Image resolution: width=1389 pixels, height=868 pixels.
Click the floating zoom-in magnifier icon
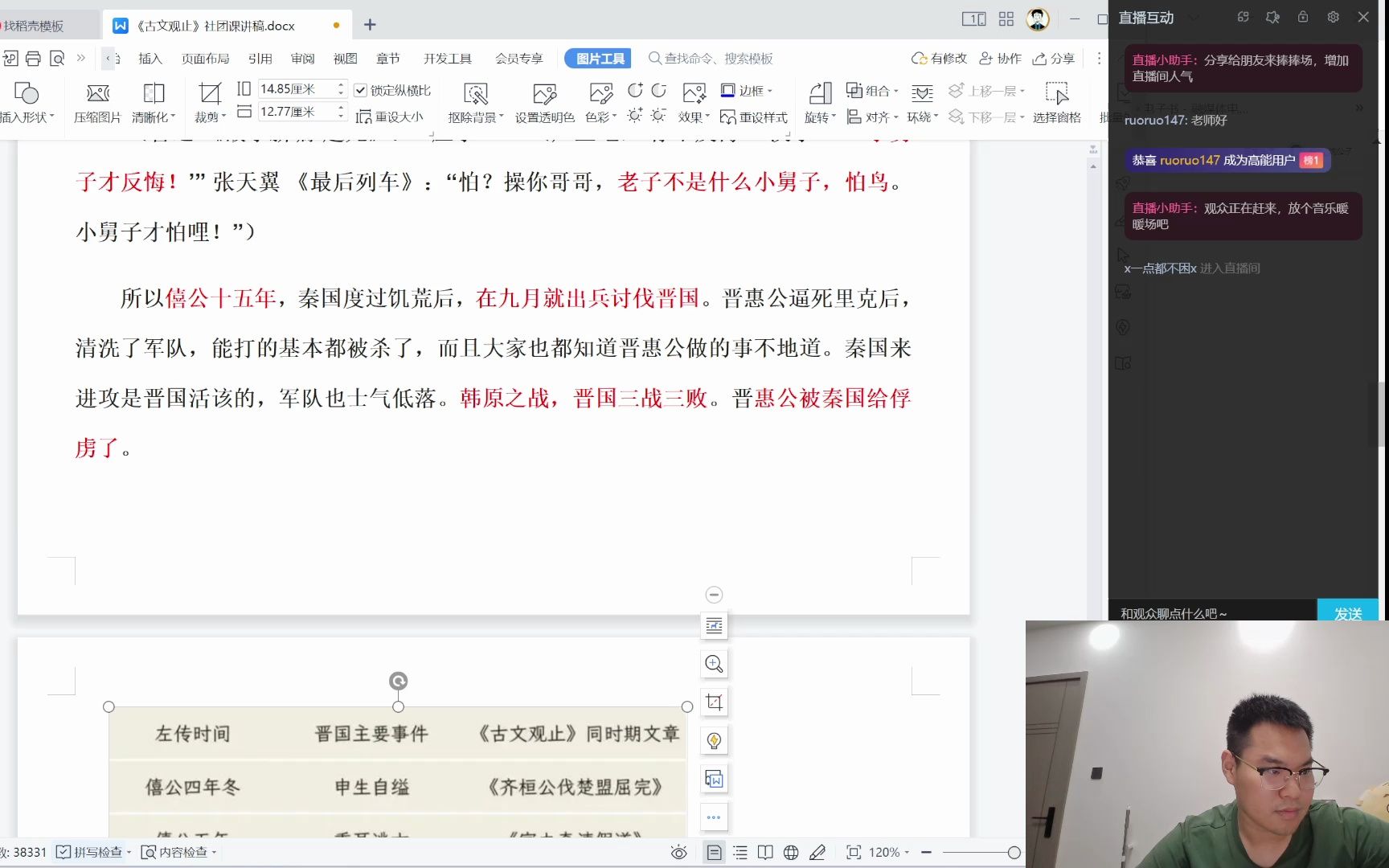point(714,664)
